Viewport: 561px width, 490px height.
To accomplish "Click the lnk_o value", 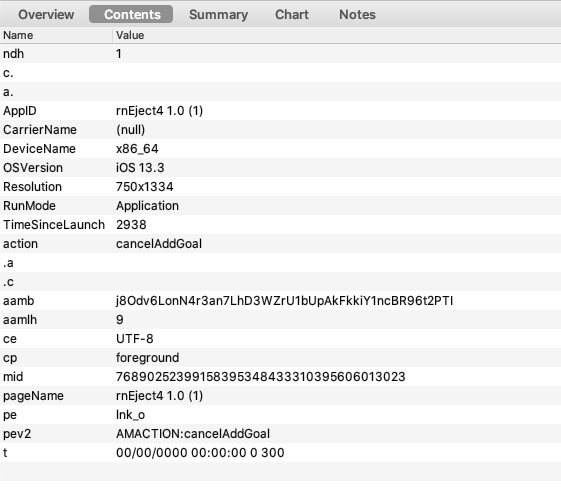I will (x=130, y=415).
